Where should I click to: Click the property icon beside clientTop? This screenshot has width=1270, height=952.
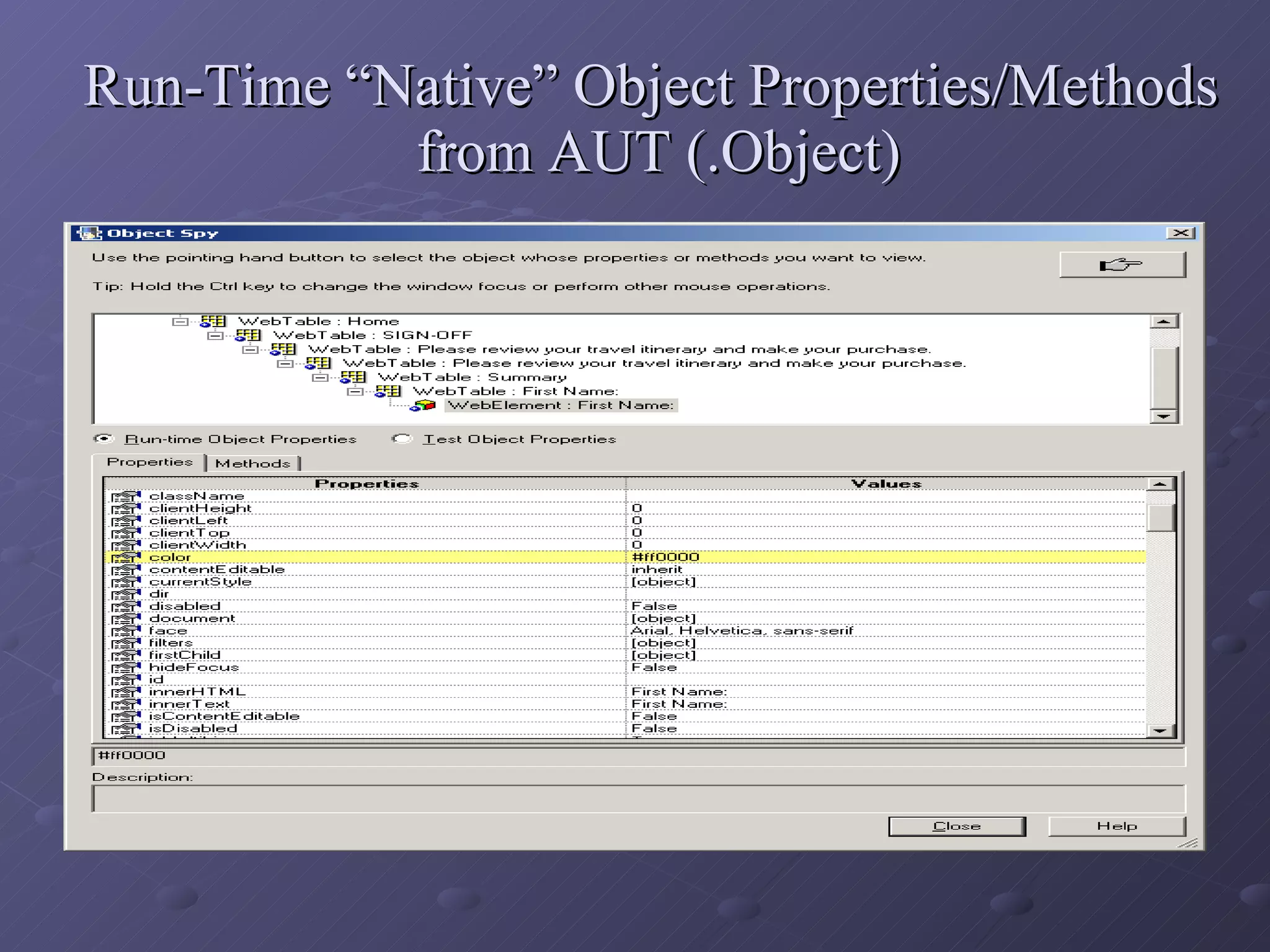[126, 533]
